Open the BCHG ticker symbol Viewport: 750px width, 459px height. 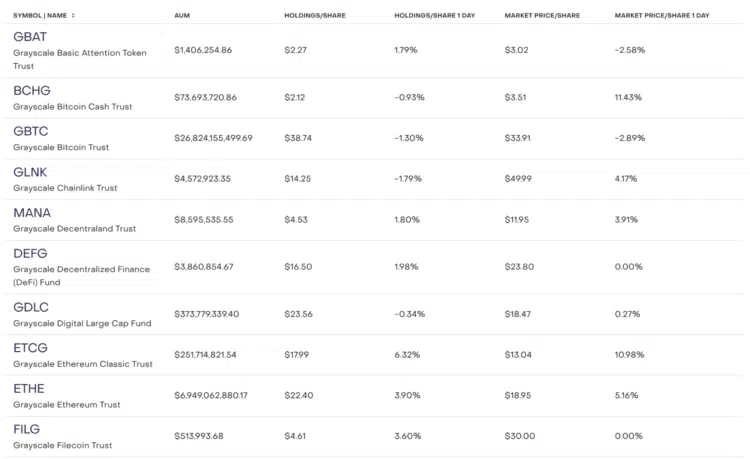32,90
